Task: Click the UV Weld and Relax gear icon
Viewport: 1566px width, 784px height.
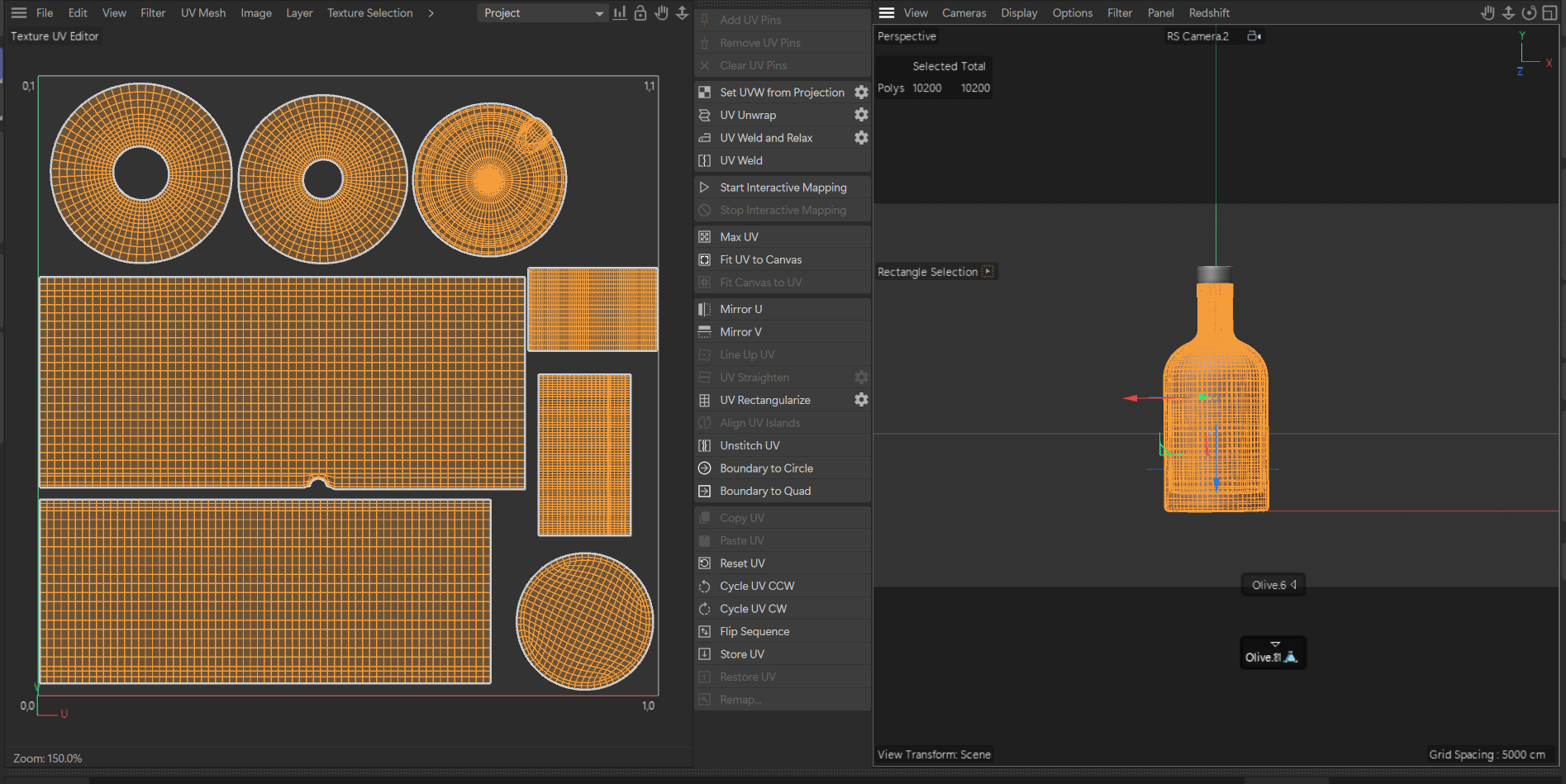Action: pos(861,138)
